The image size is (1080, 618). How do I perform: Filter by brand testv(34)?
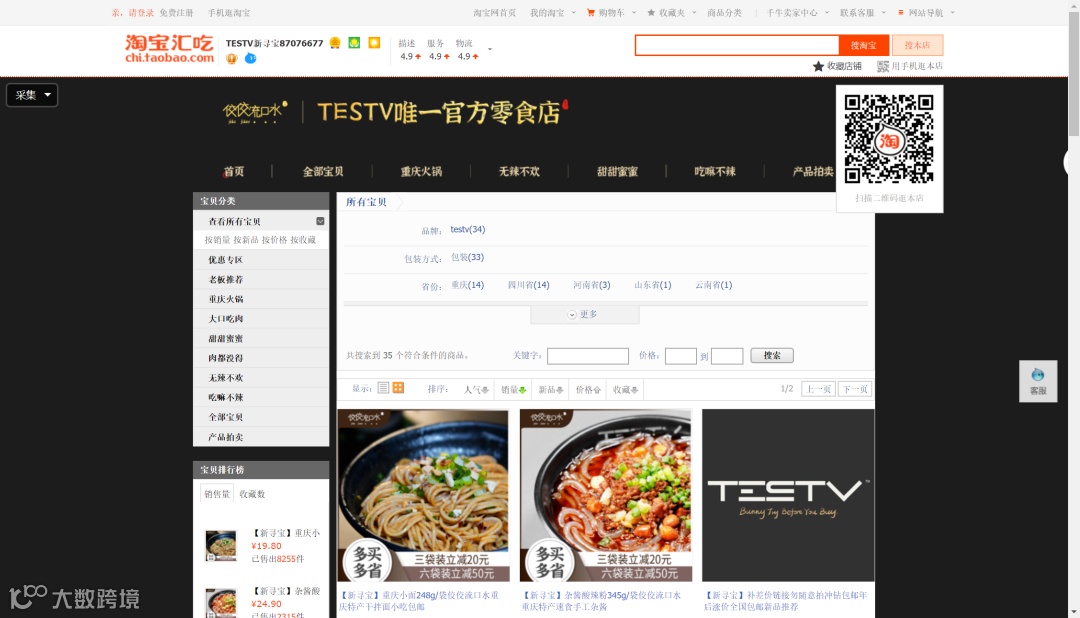click(468, 229)
